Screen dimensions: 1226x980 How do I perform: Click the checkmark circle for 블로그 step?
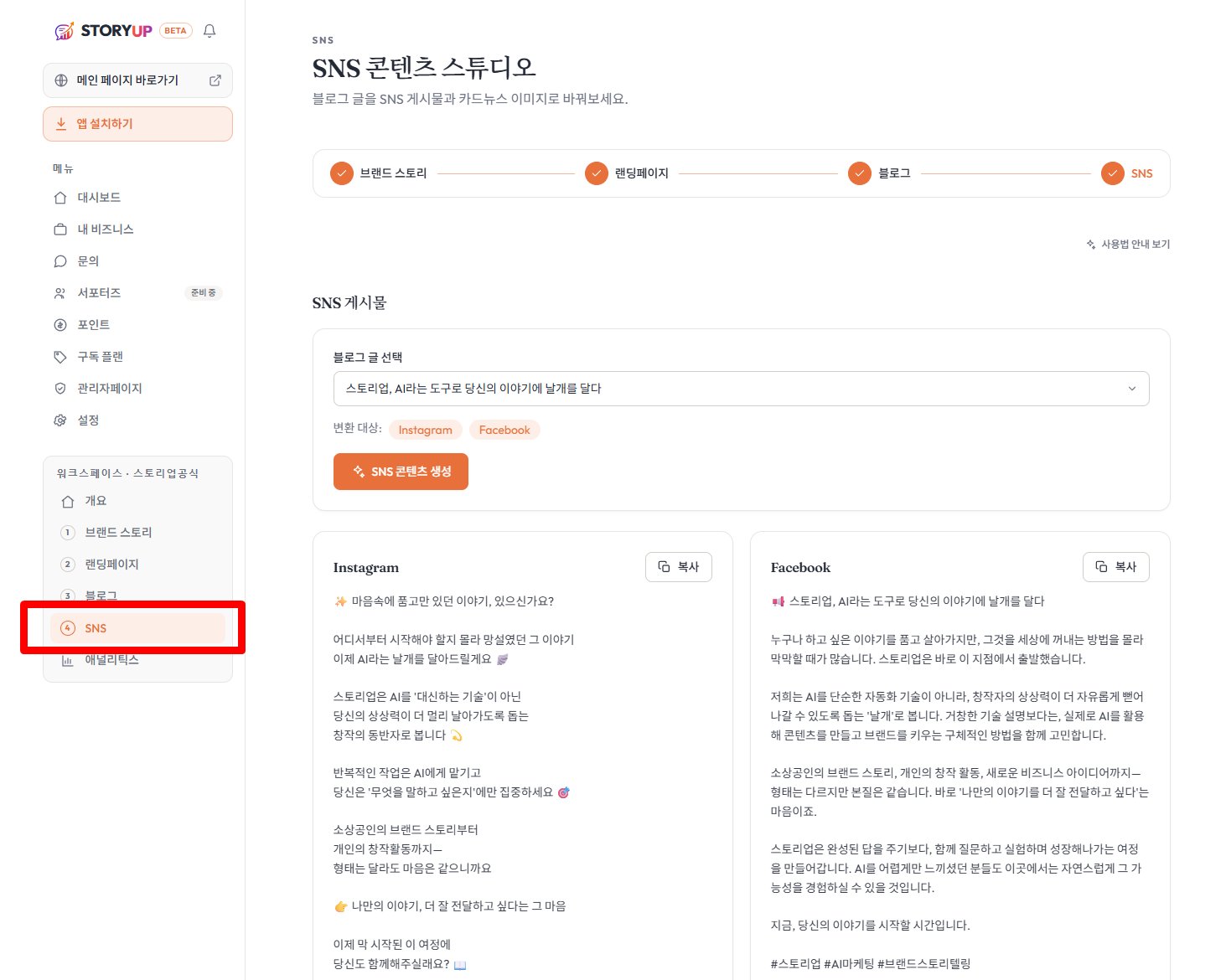(860, 173)
